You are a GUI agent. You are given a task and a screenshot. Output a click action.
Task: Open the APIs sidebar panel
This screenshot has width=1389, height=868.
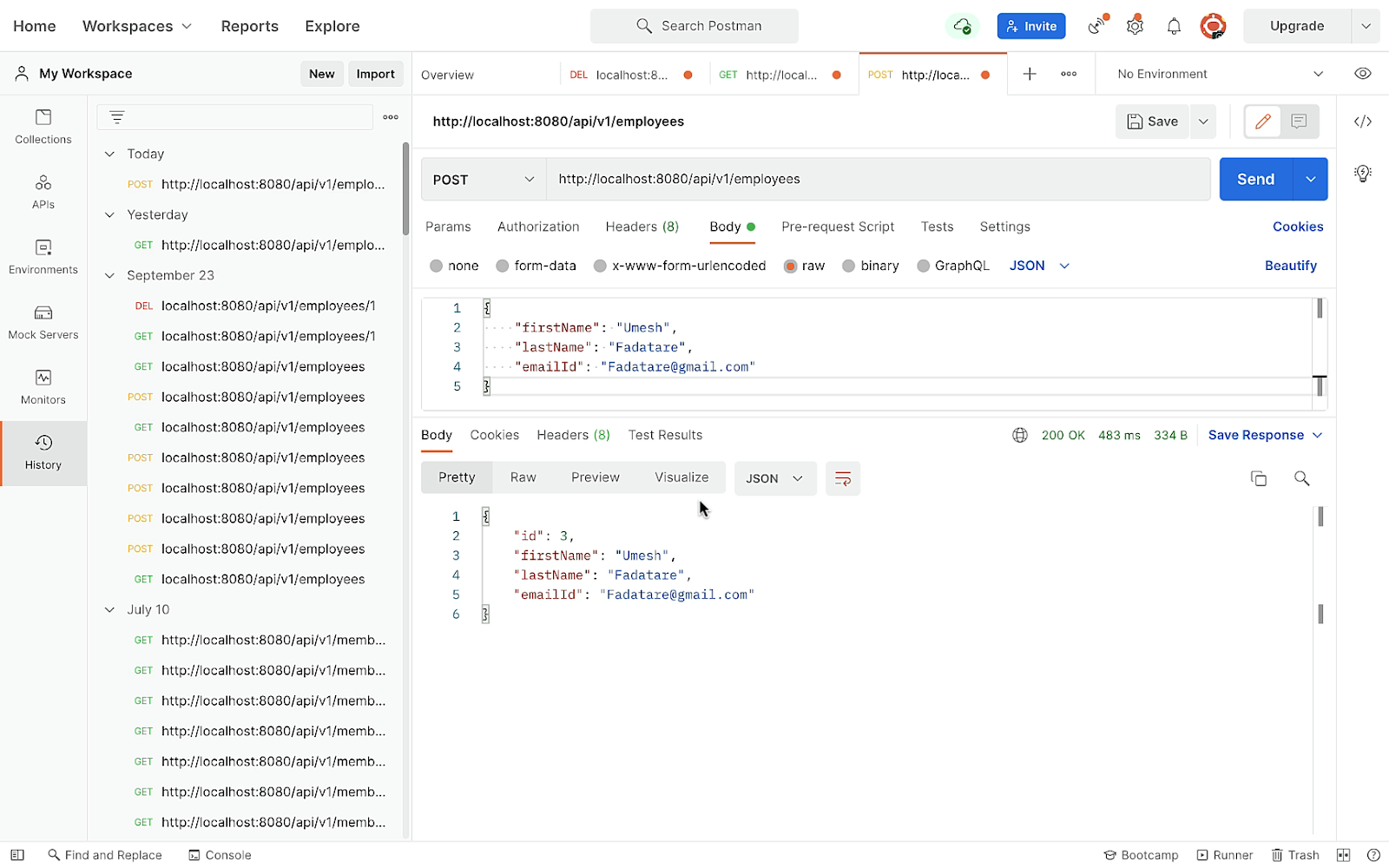tap(43, 192)
